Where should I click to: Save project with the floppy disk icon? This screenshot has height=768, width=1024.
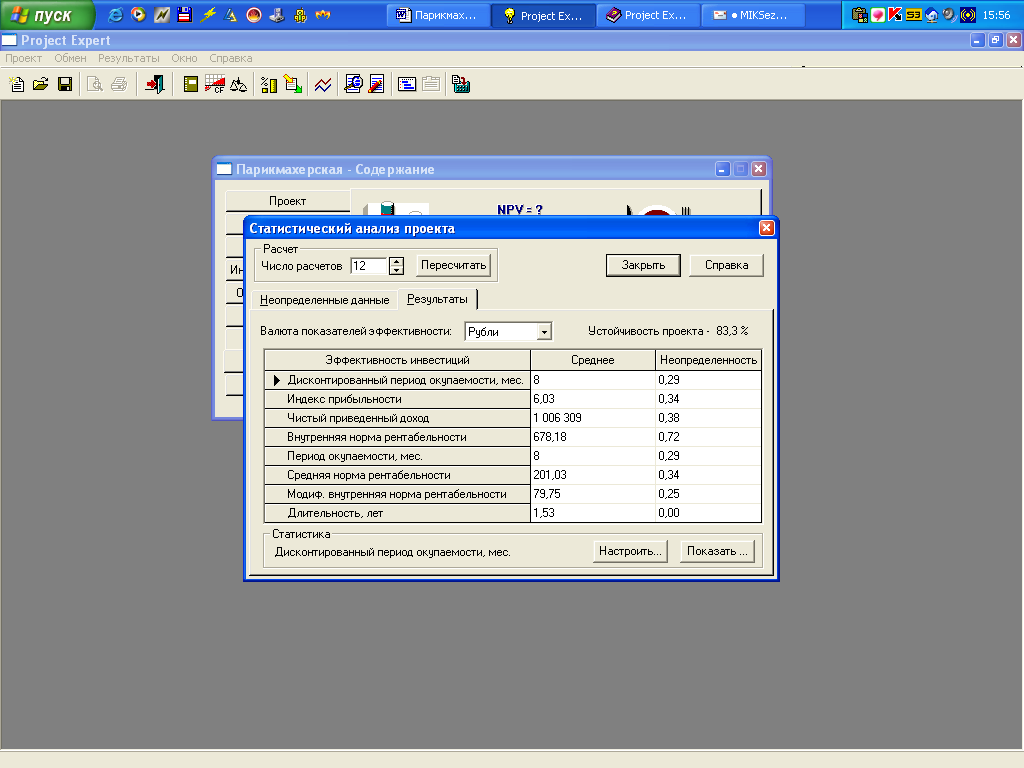point(65,84)
